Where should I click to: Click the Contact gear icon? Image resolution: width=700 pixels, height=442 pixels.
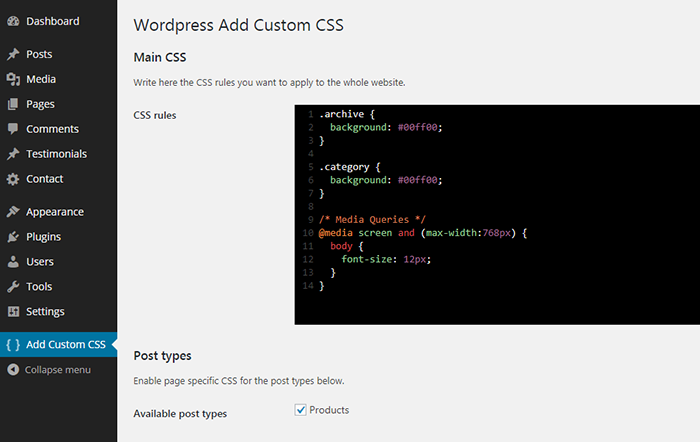[13, 179]
